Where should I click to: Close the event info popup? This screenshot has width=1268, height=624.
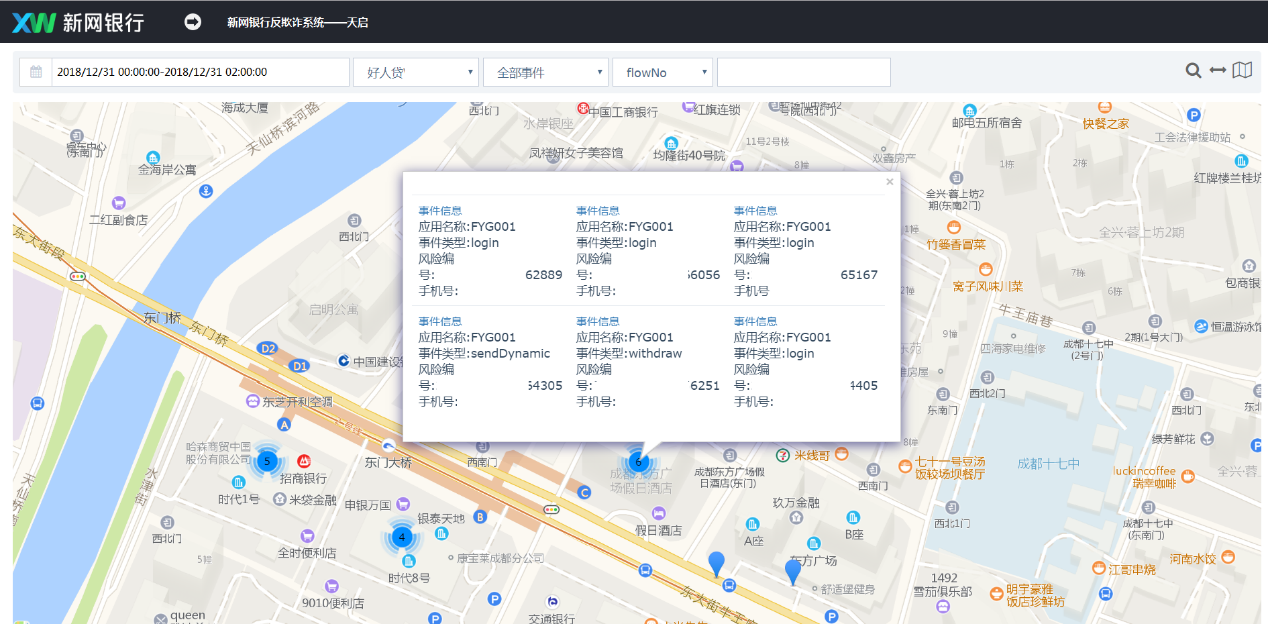[890, 182]
